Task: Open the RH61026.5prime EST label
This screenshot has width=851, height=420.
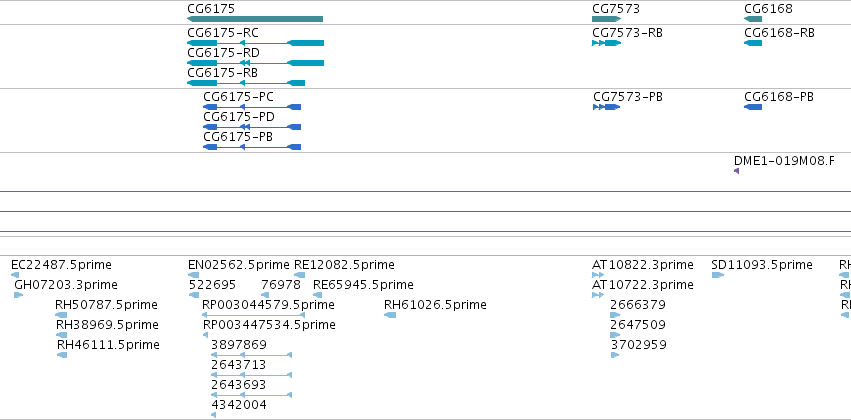Action: click(x=435, y=305)
